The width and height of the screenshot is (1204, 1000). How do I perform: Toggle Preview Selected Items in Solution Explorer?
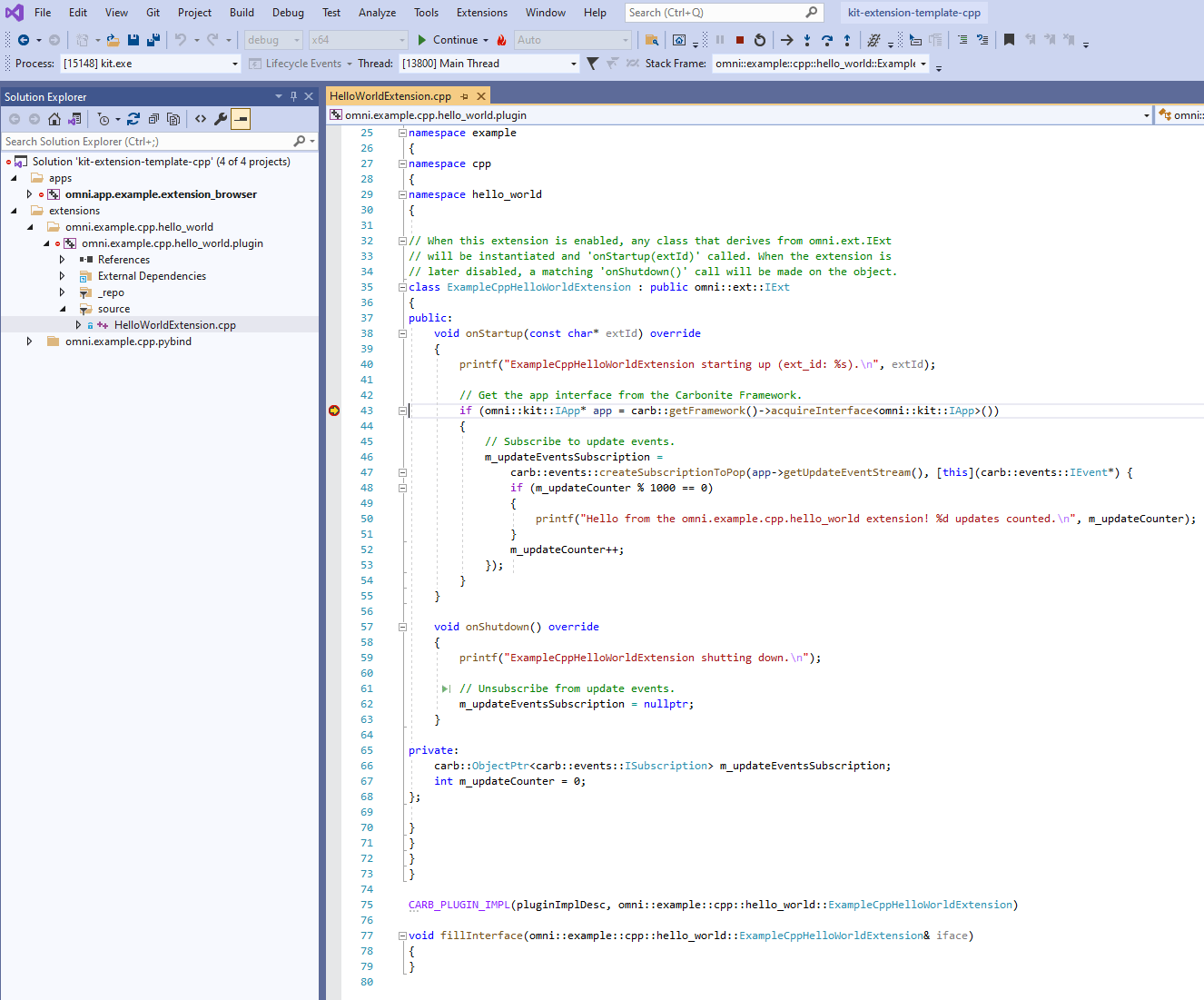tap(241, 119)
